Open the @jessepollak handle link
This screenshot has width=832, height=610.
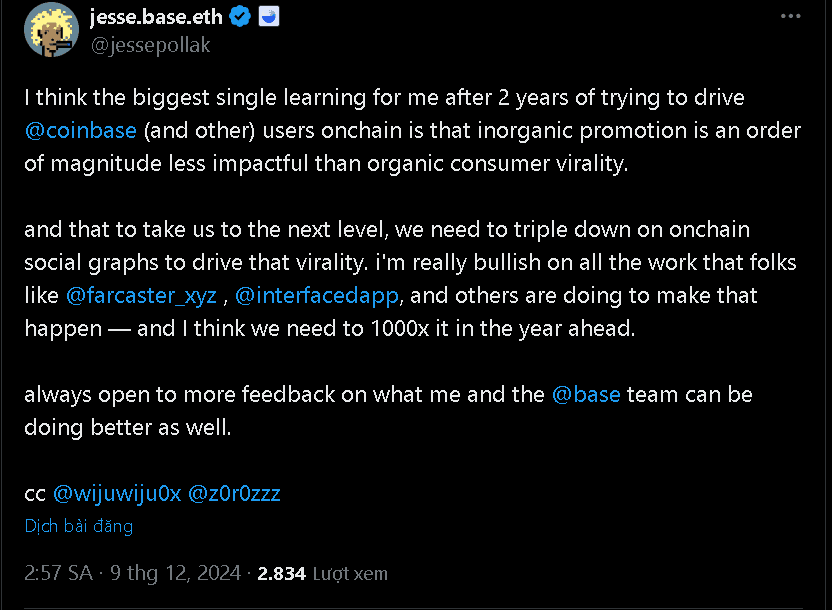[x=150, y=45]
